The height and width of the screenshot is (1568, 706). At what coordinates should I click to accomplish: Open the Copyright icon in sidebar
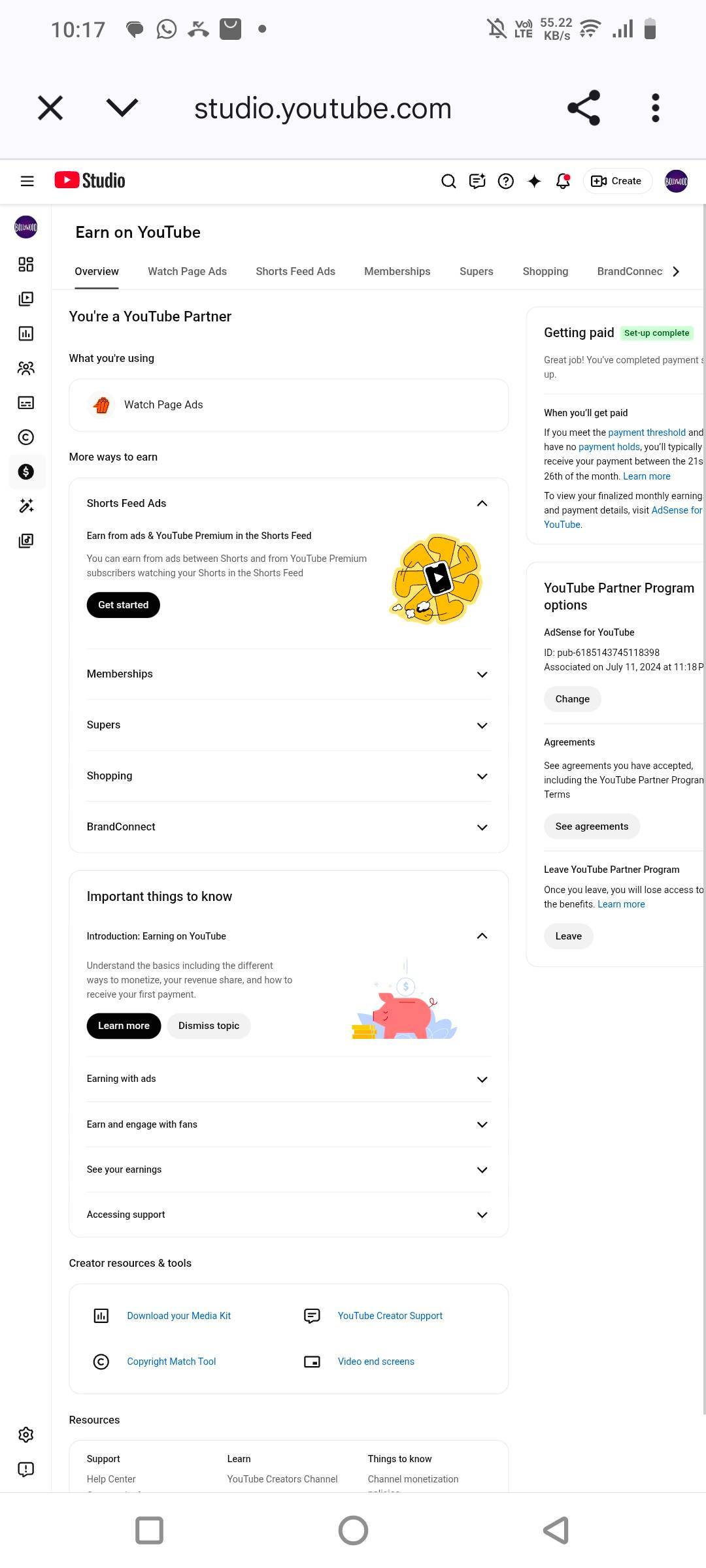tap(26, 437)
